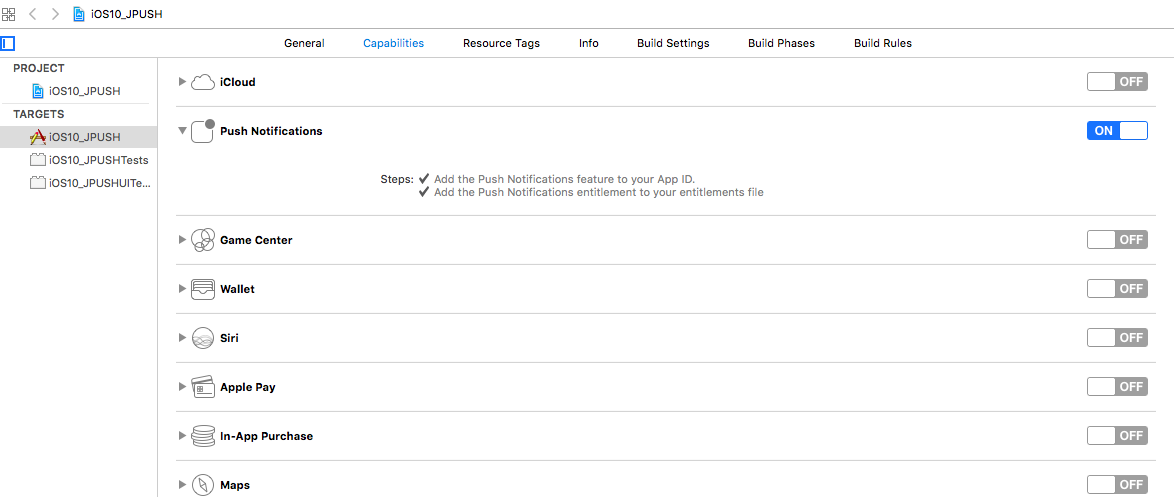Click the Maps section label

[235, 485]
